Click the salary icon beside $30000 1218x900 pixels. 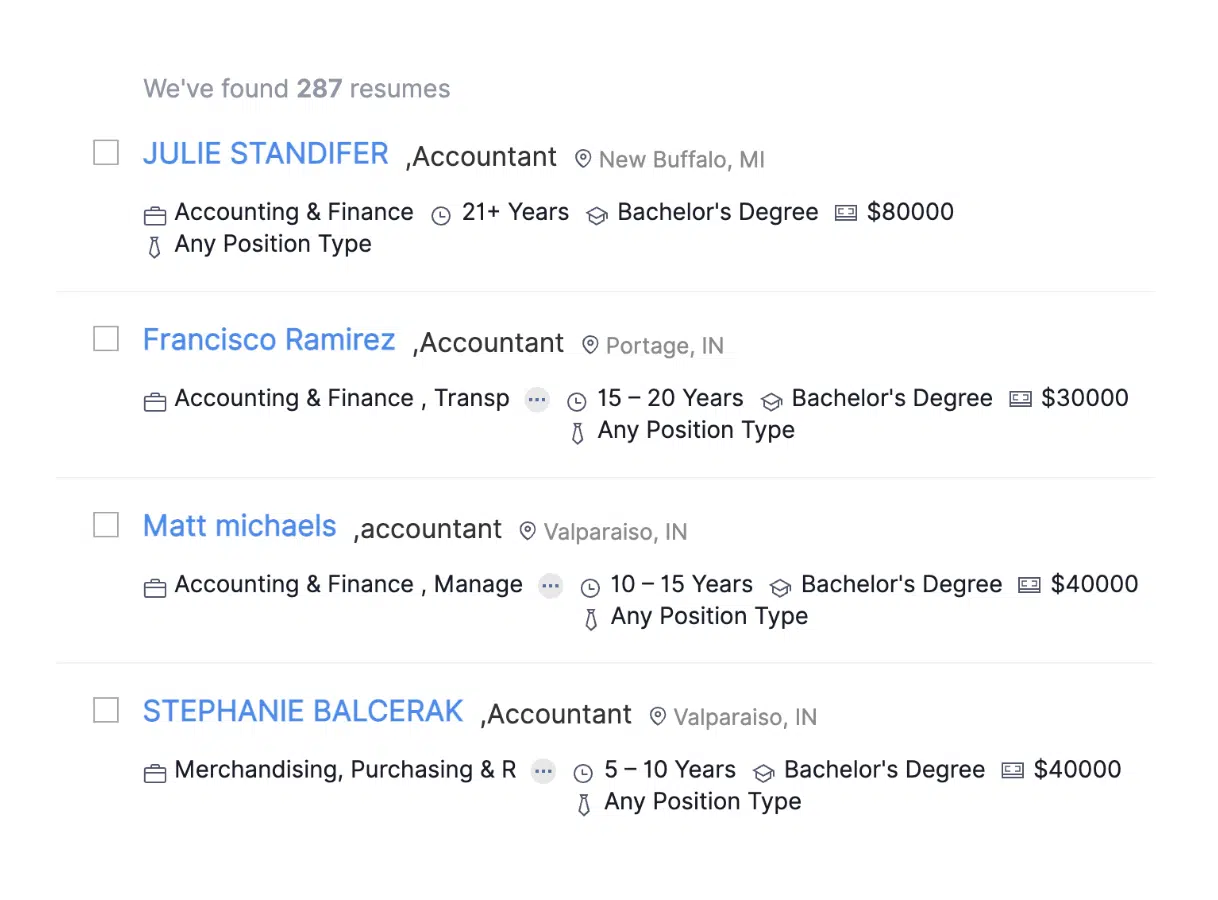coord(1020,399)
